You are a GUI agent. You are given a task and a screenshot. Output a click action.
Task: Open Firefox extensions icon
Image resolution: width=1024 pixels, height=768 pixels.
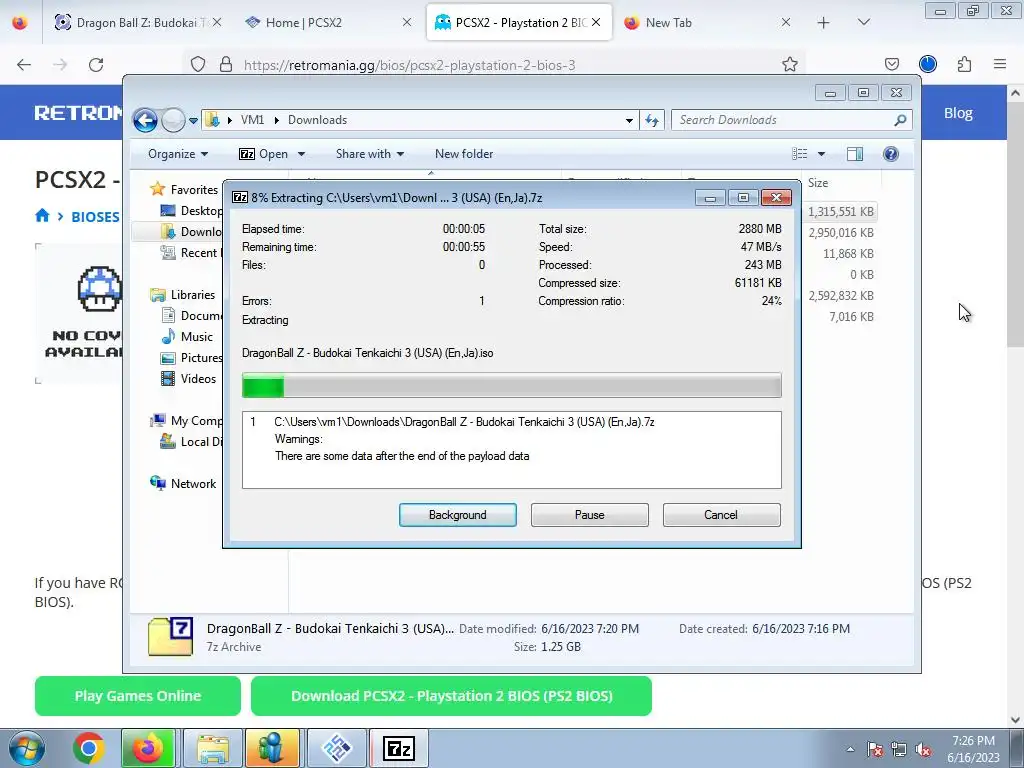tap(964, 64)
